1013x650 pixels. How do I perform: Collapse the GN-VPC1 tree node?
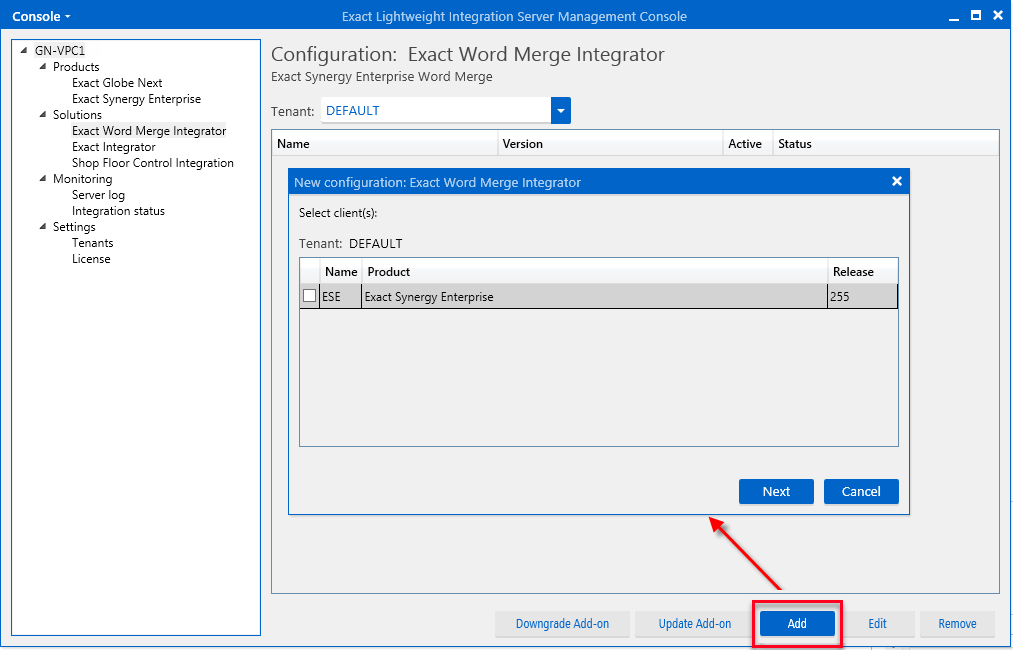click(x=24, y=50)
